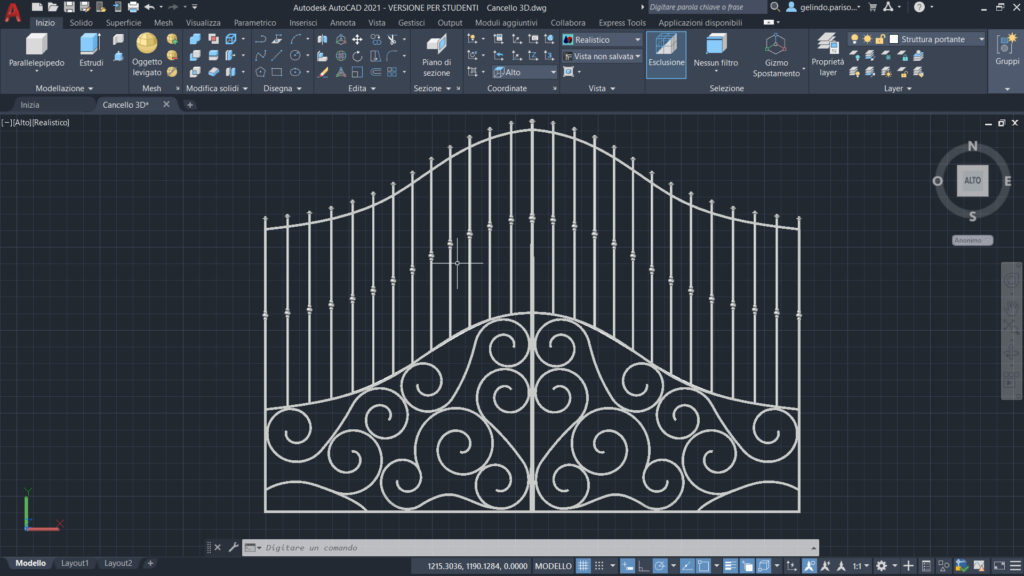Open the Solido ribbon tab

point(81,22)
